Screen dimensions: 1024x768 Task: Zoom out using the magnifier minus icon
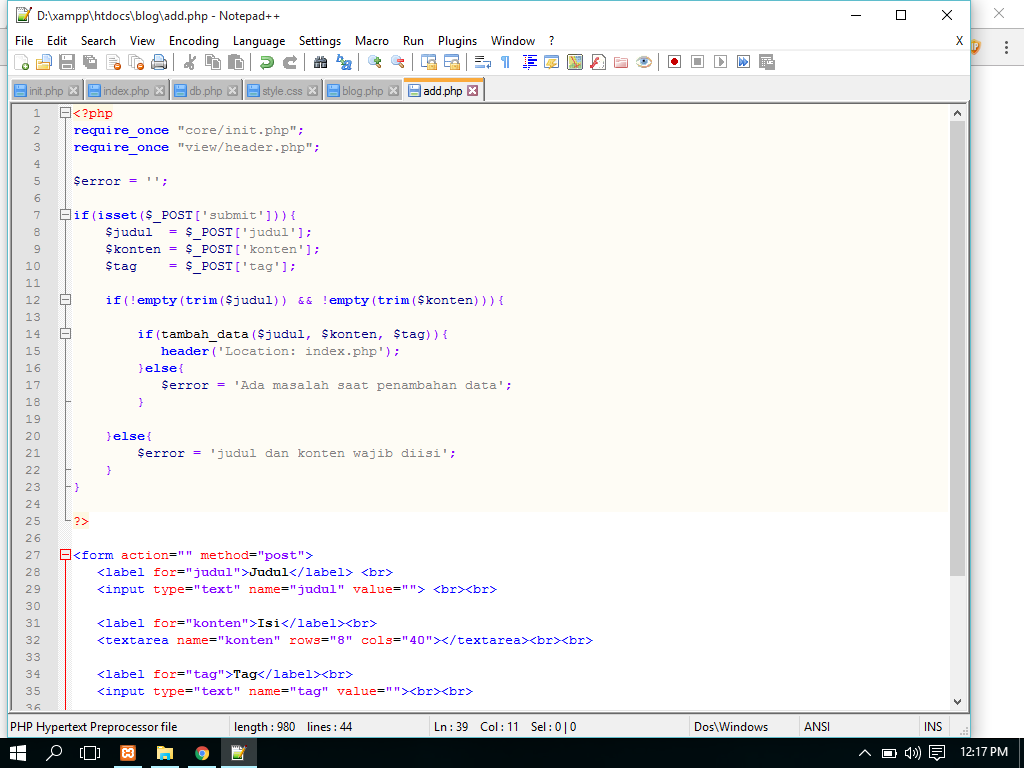point(397,62)
